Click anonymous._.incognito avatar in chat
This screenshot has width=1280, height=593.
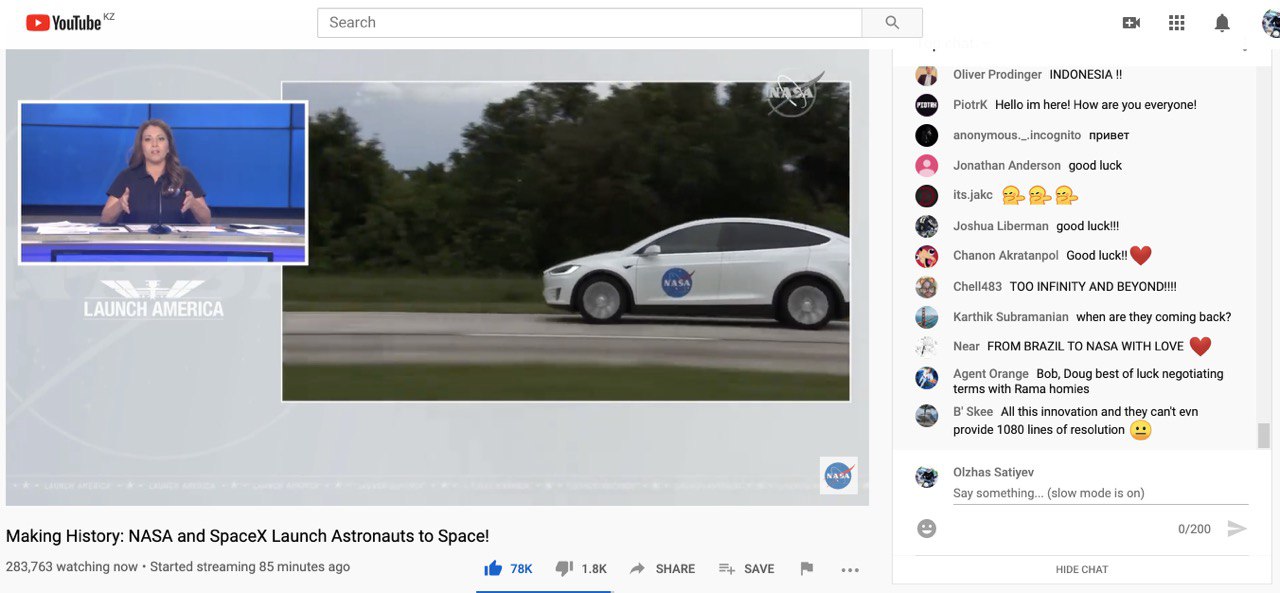pos(927,135)
